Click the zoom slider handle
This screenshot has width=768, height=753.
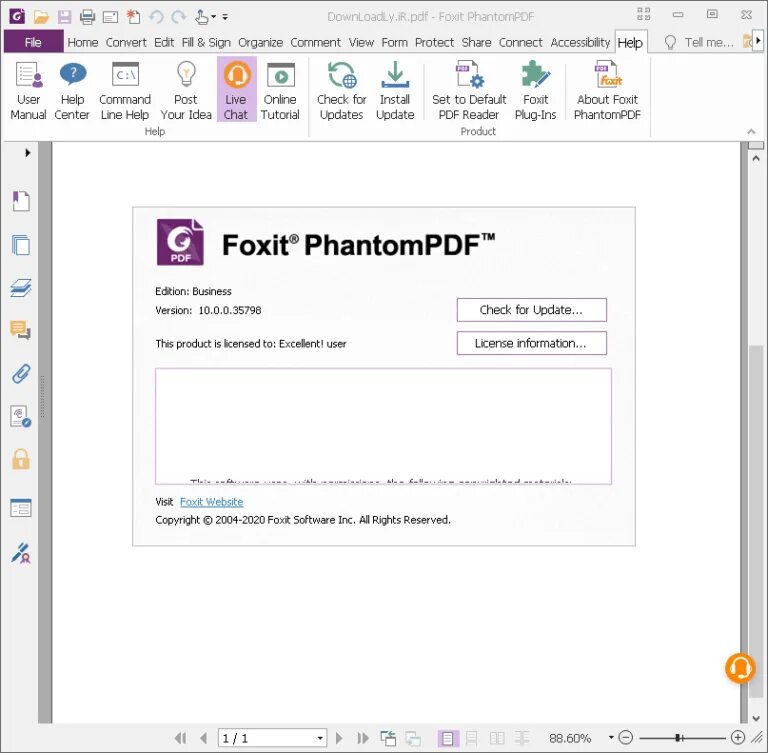678,738
